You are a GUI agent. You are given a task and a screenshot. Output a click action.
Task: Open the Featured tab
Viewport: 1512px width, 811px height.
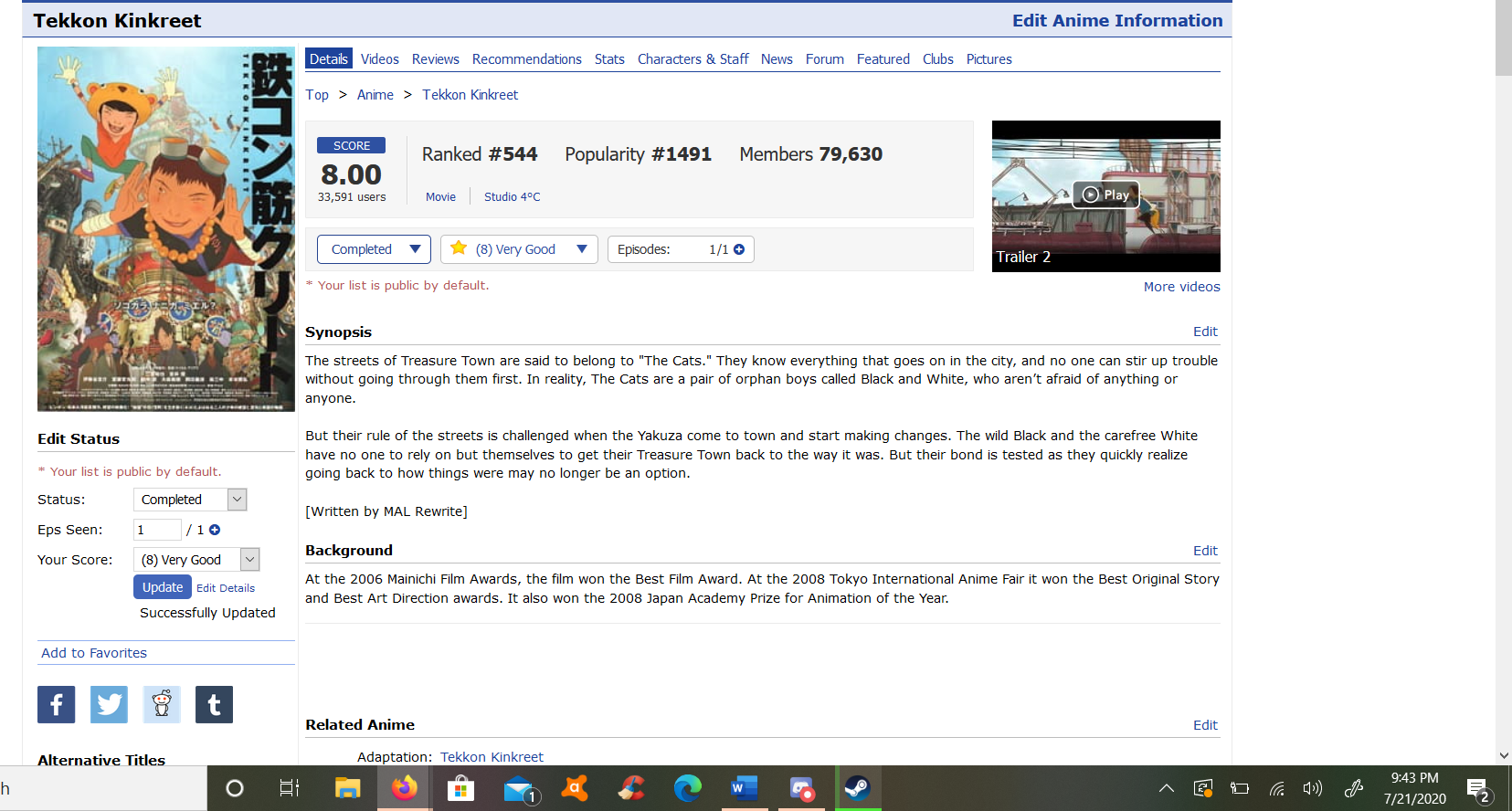tap(883, 59)
